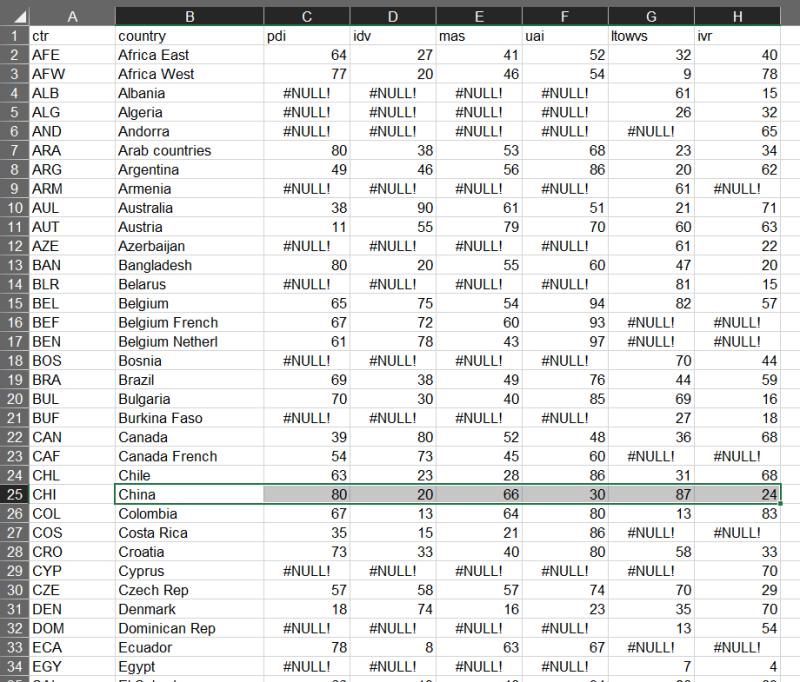Image resolution: width=800 pixels, height=682 pixels.
Task: Select row 25 header
Action: (x=14, y=494)
